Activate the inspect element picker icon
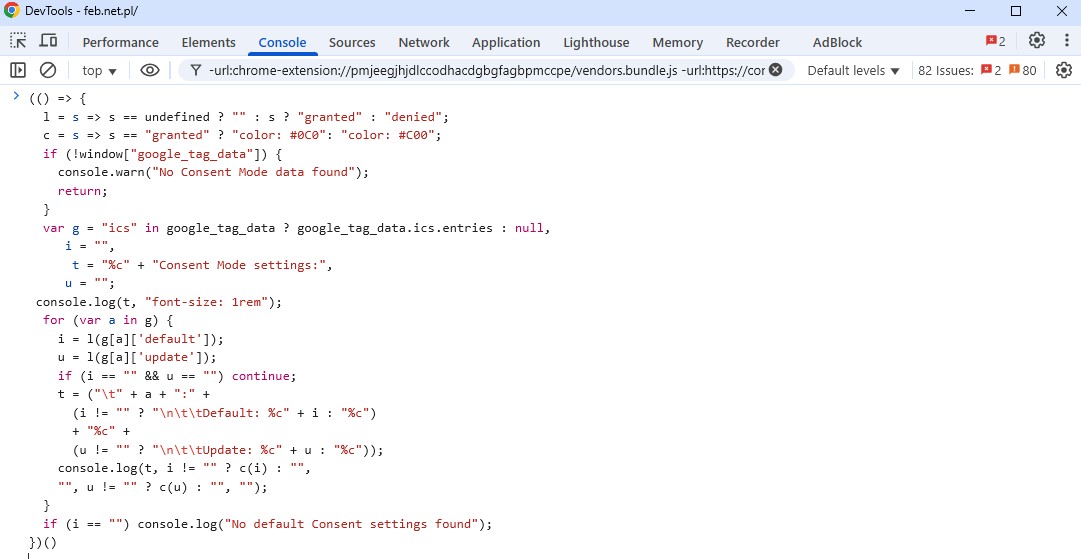 [x=18, y=41]
